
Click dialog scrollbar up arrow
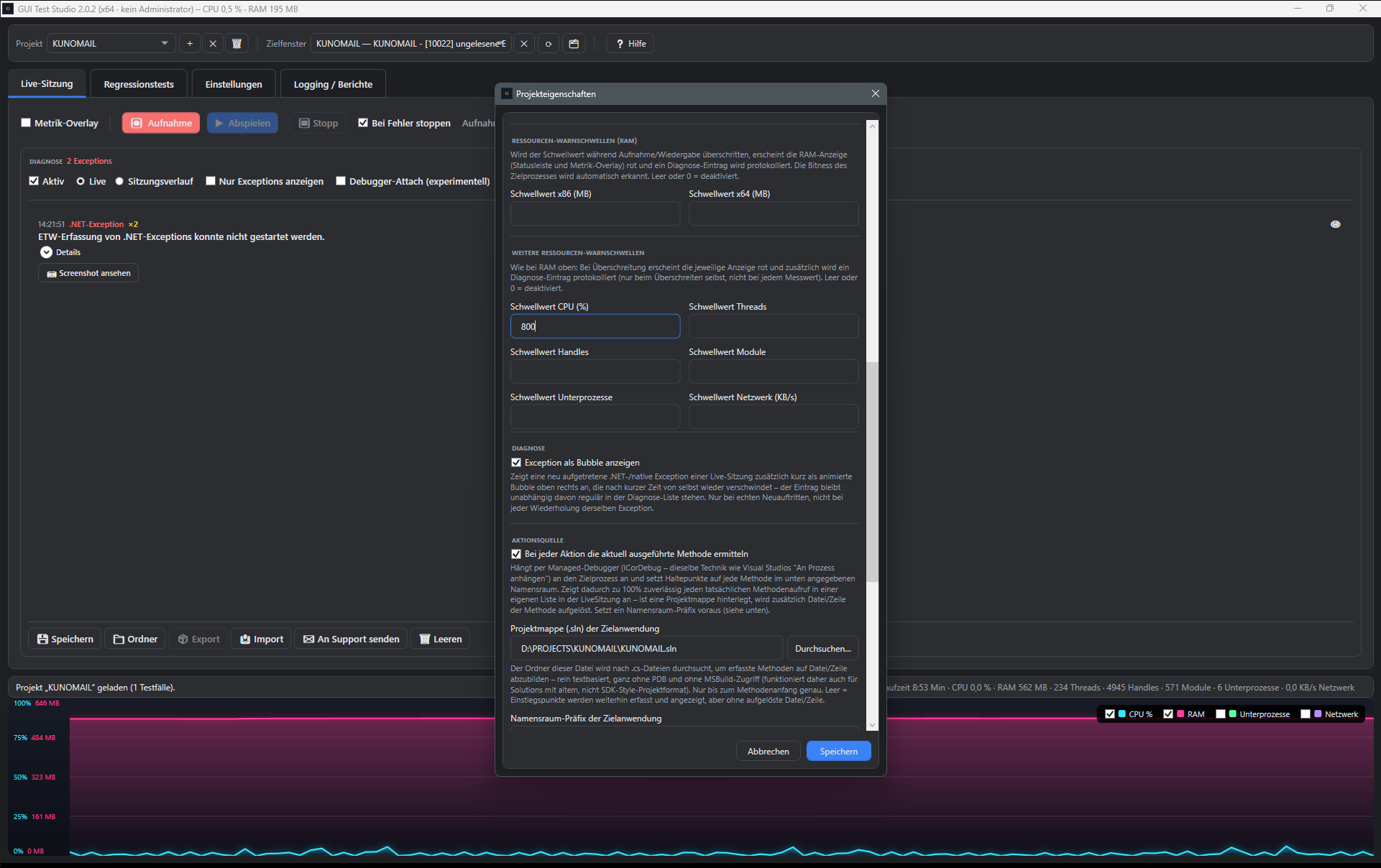click(873, 126)
